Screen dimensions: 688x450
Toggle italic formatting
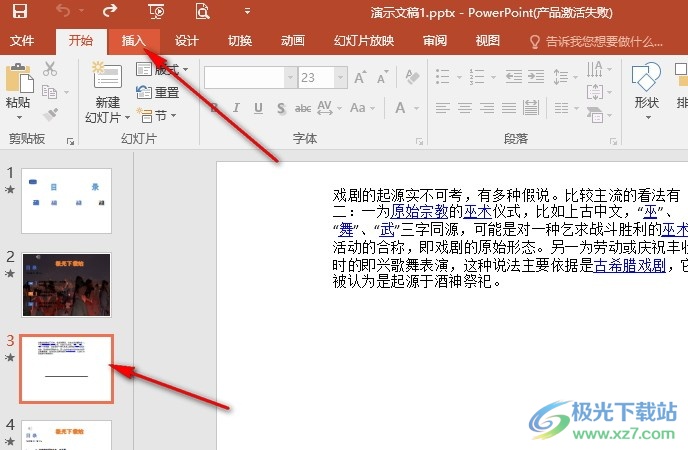click(236, 107)
